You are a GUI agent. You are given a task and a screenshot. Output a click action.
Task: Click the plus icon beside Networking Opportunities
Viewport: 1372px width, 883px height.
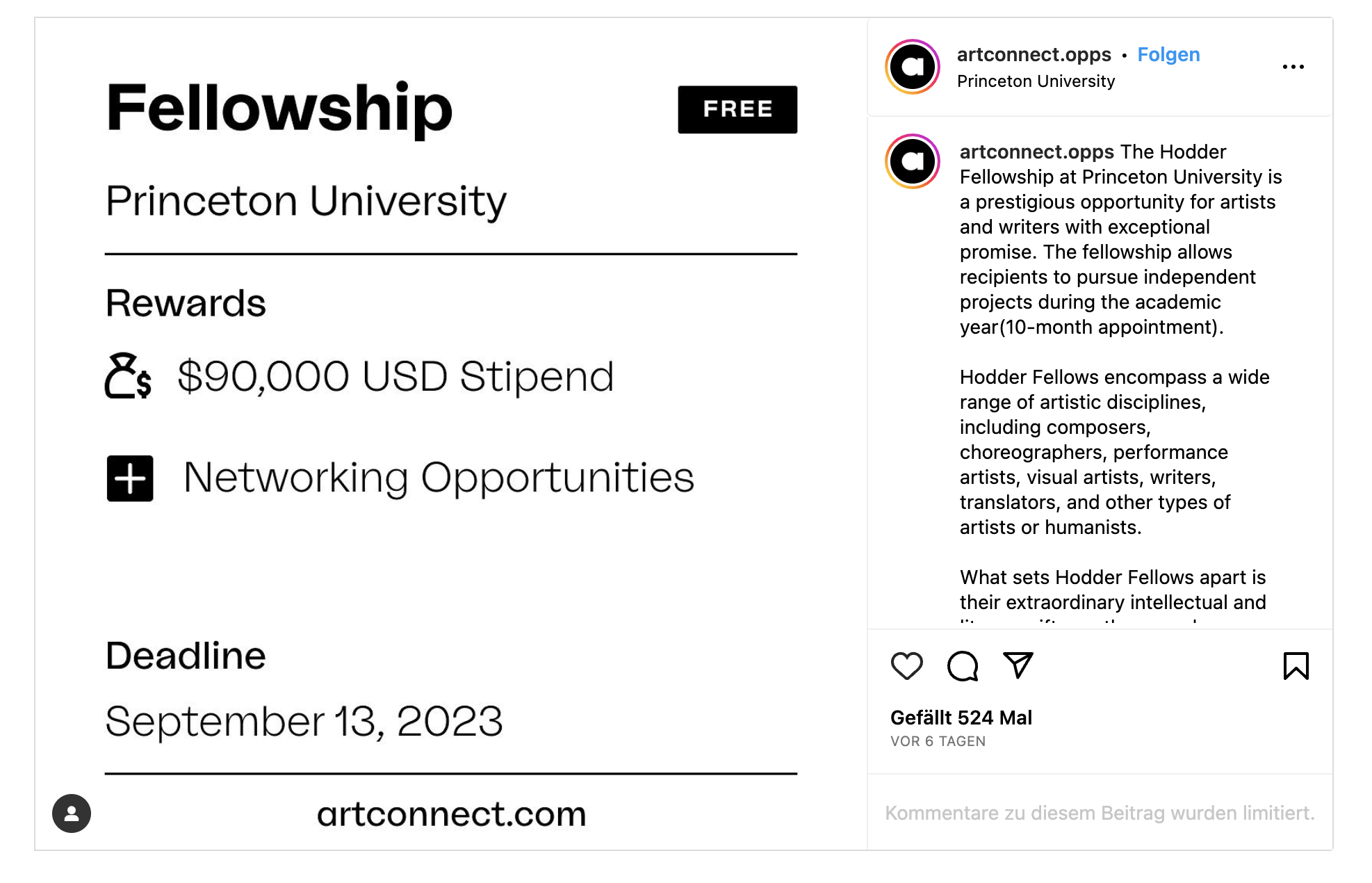tap(130, 478)
